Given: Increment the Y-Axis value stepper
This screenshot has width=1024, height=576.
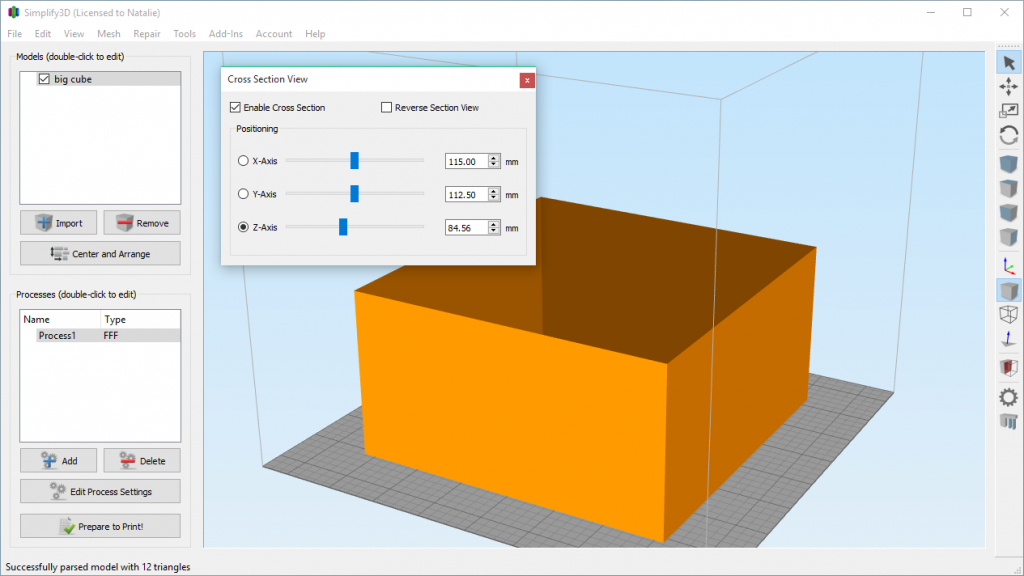Looking at the screenshot, I should click(494, 190).
